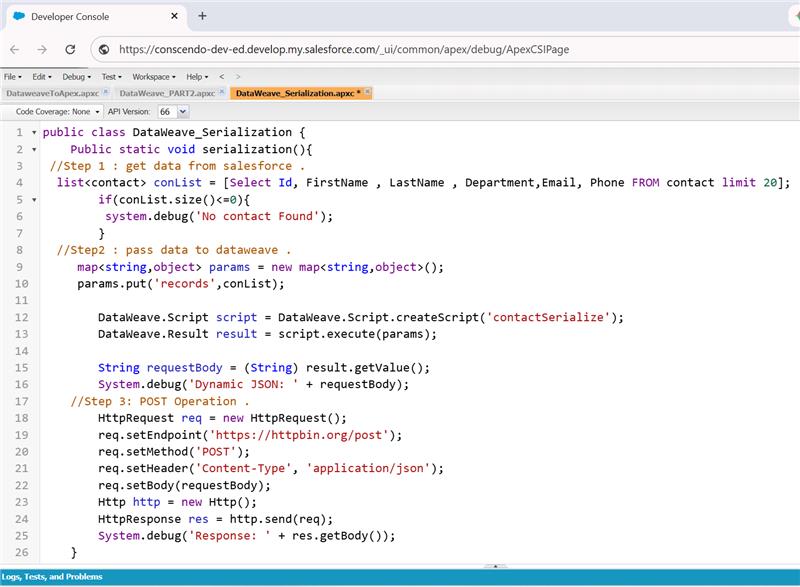Collapse the class block at line 1
The width and height of the screenshot is (800, 587).
pyautogui.click(x=34, y=132)
